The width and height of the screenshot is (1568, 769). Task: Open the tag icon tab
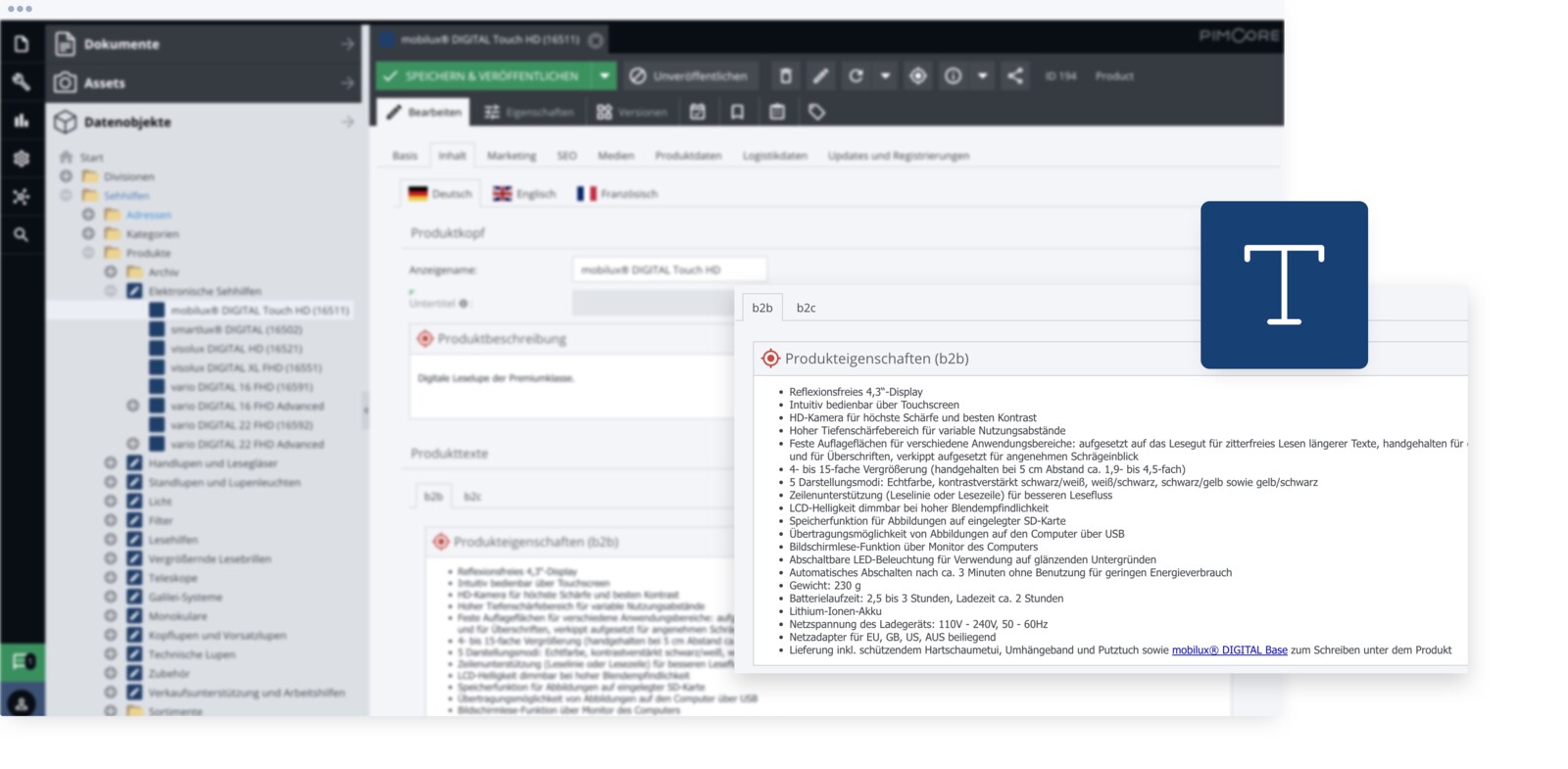[816, 112]
